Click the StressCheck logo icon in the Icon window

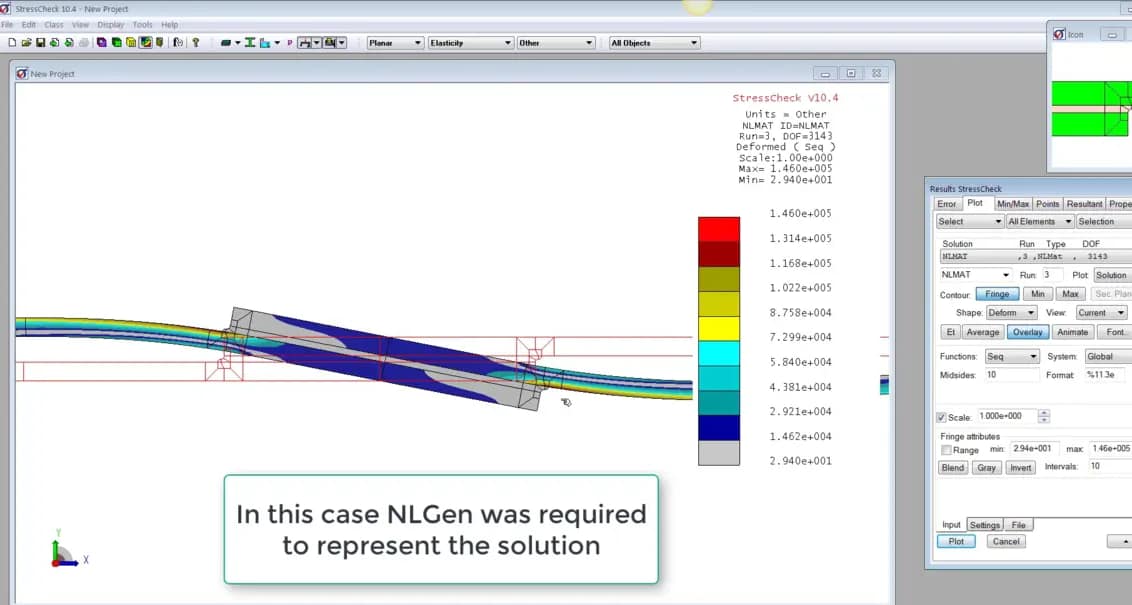(x=1061, y=33)
